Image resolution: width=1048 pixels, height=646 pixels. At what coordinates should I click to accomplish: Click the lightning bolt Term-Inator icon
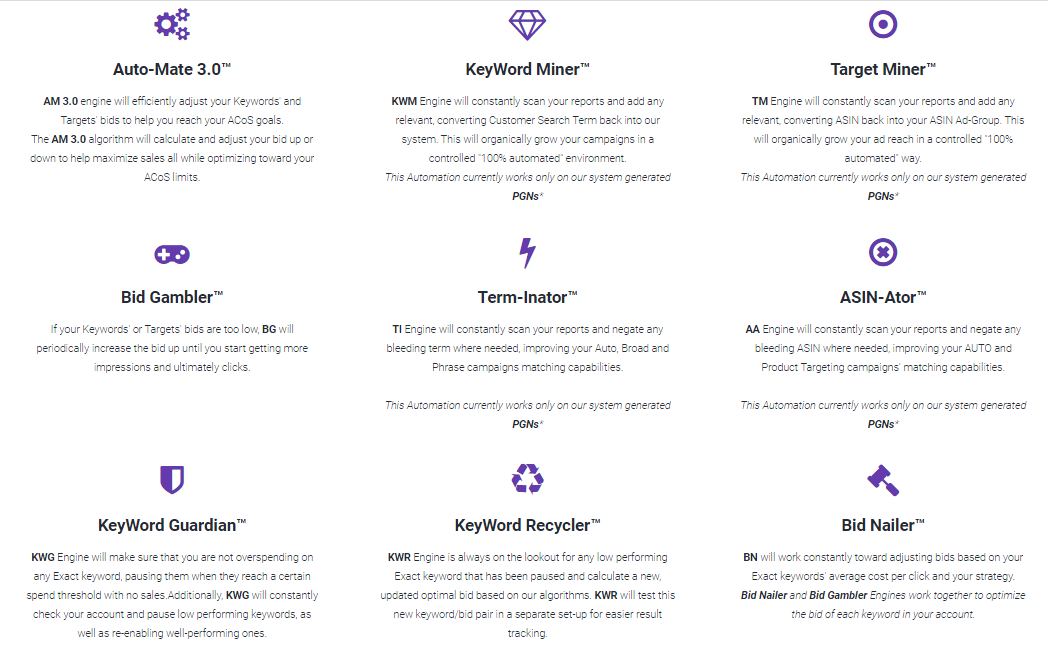tap(527, 253)
